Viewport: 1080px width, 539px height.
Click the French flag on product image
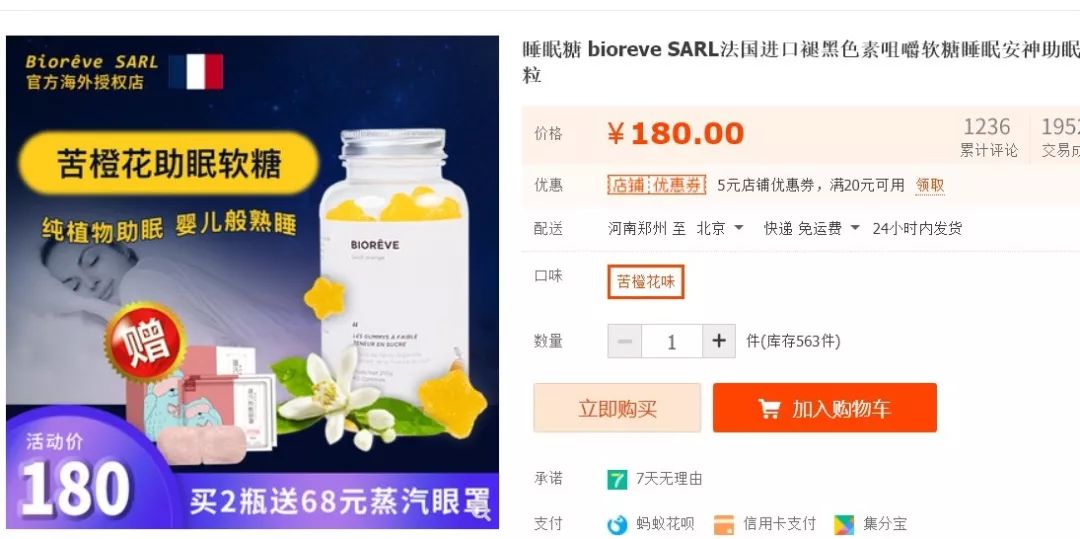(196, 72)
